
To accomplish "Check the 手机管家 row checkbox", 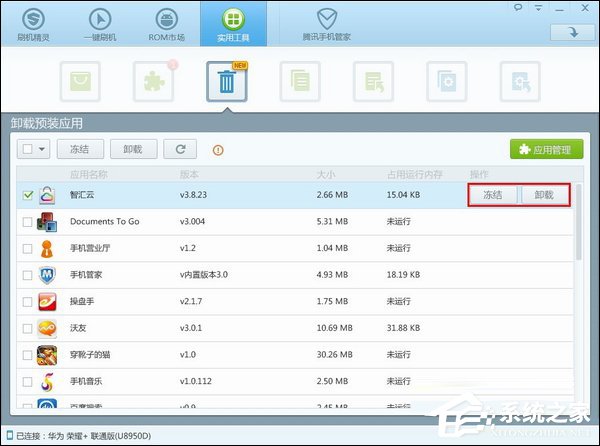I will click(27, 274).
